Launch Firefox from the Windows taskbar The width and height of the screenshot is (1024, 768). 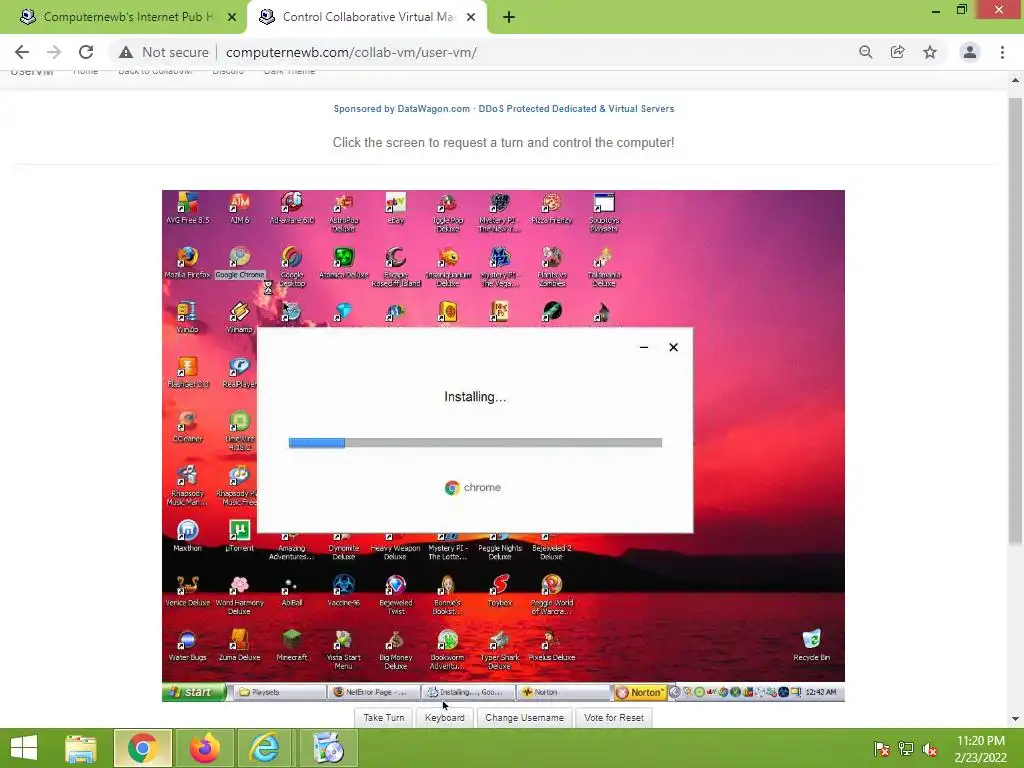pyautogui.click(x=204, y=748)
